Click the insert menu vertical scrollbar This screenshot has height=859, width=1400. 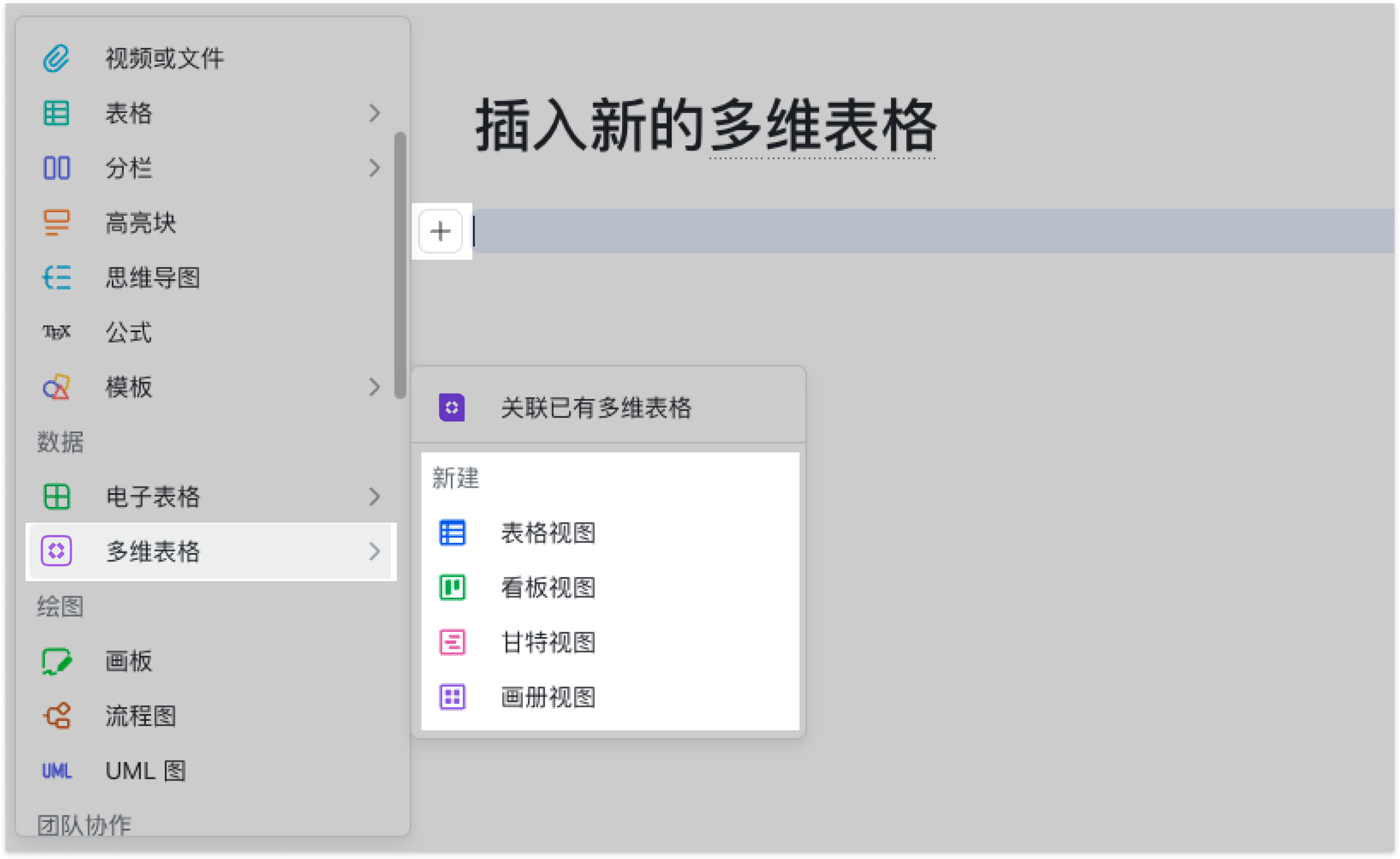click(x=401, y=266)
